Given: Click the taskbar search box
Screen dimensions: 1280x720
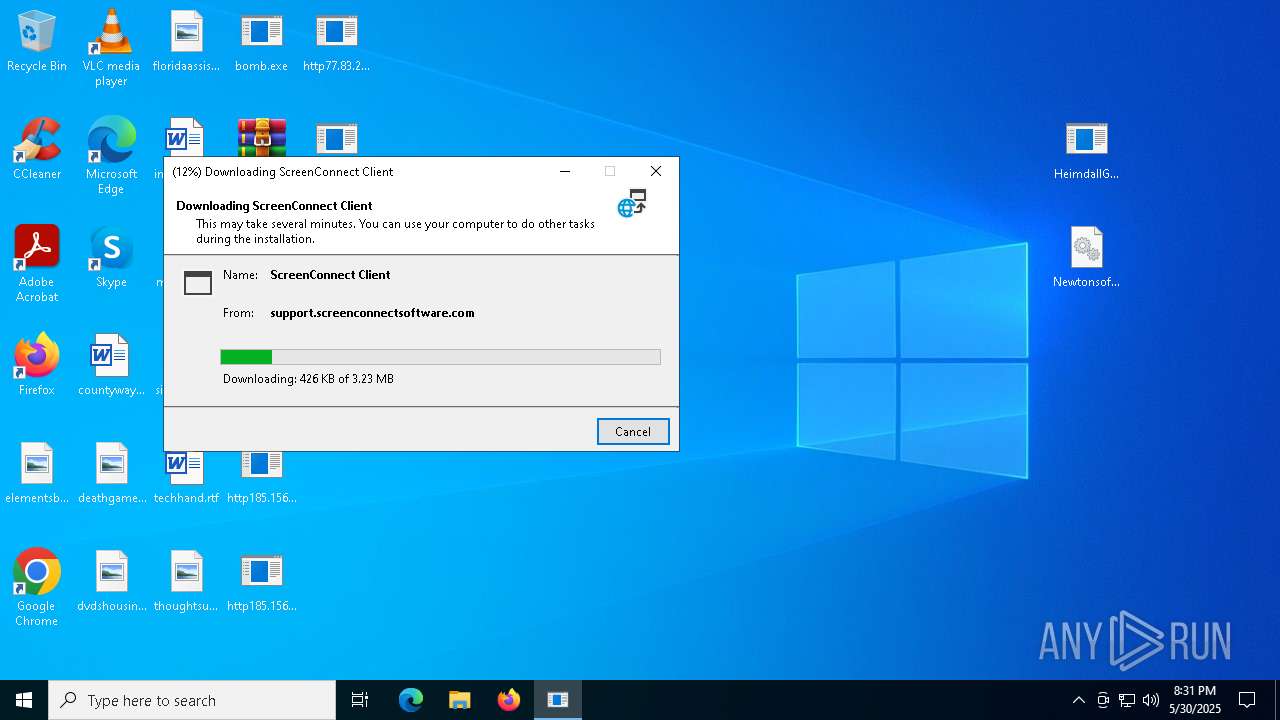Looking at the screenshot, I should [192, 700].
